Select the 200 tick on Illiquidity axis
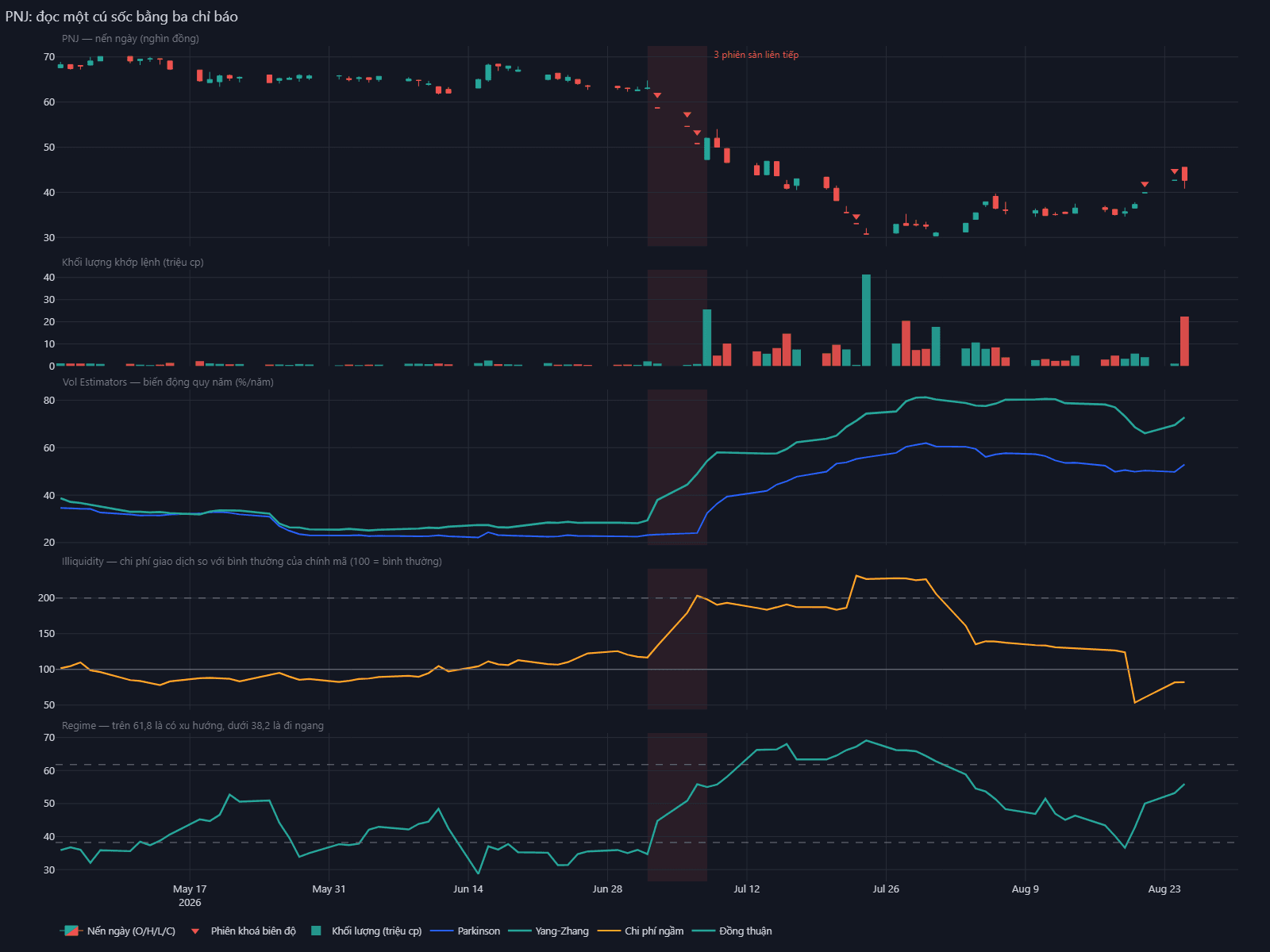The height and width of the screenshot is (952, 1270). tap(46, 598)
